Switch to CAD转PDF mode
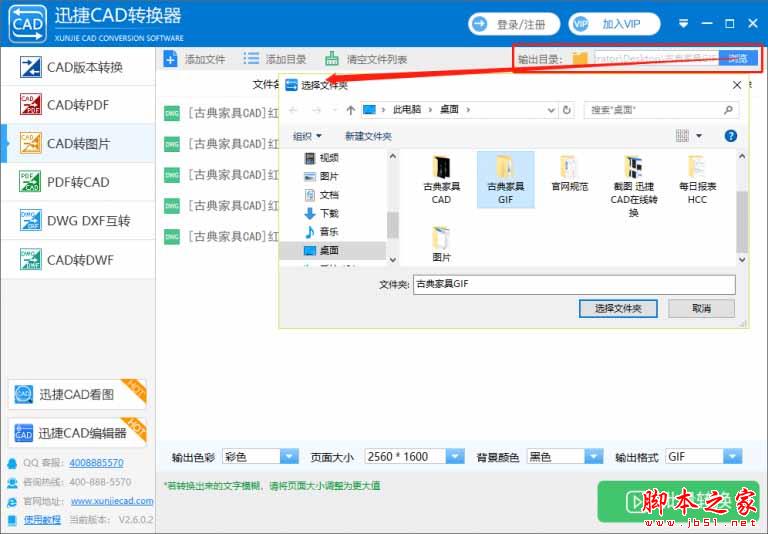The height and width of the screenshot is (534, 768). [x=78, y=105]
